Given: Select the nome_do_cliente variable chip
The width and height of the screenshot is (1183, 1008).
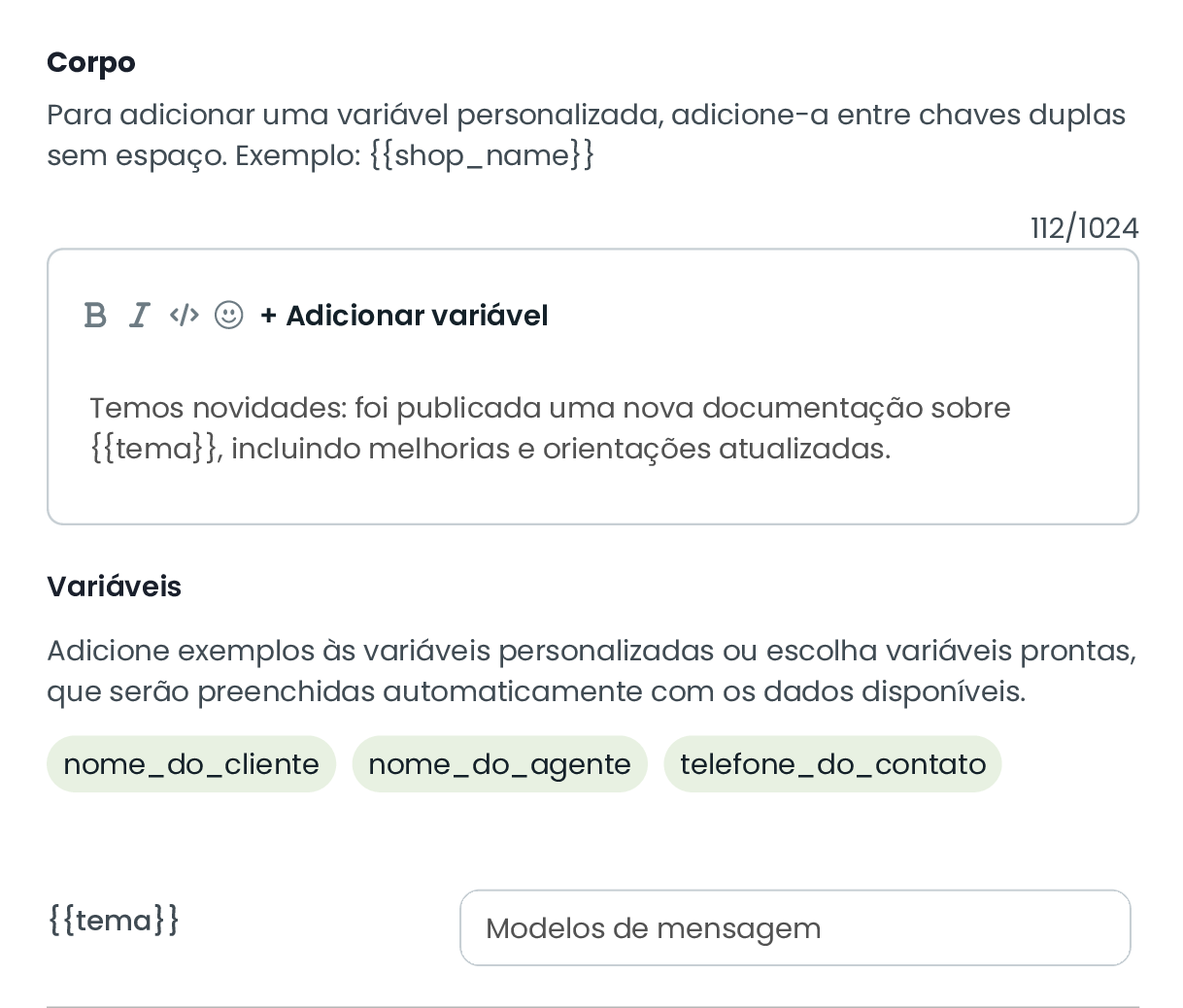Looking at the screenshot, I should point(191,764).
